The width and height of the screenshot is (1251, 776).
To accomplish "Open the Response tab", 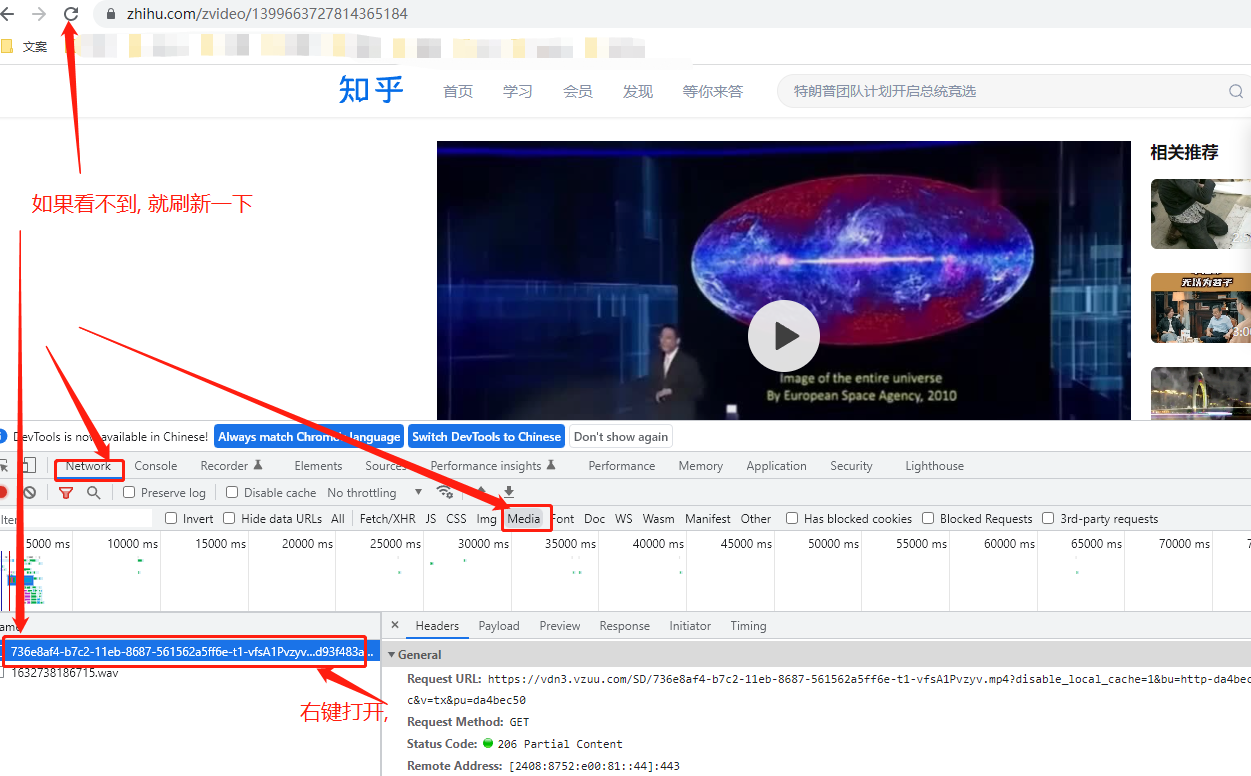I will point(625,626).
